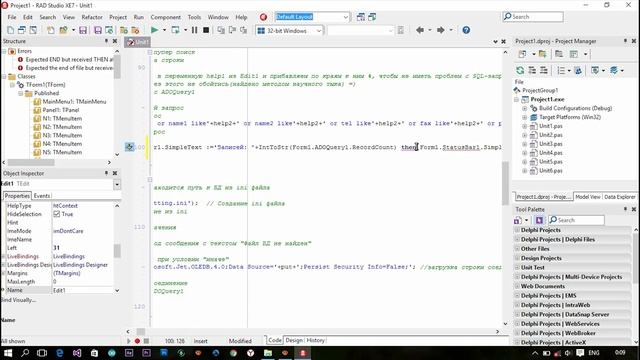640x360 pixels.
Task: Expand Unit1.pas in Project Manager
Action: 525,127
